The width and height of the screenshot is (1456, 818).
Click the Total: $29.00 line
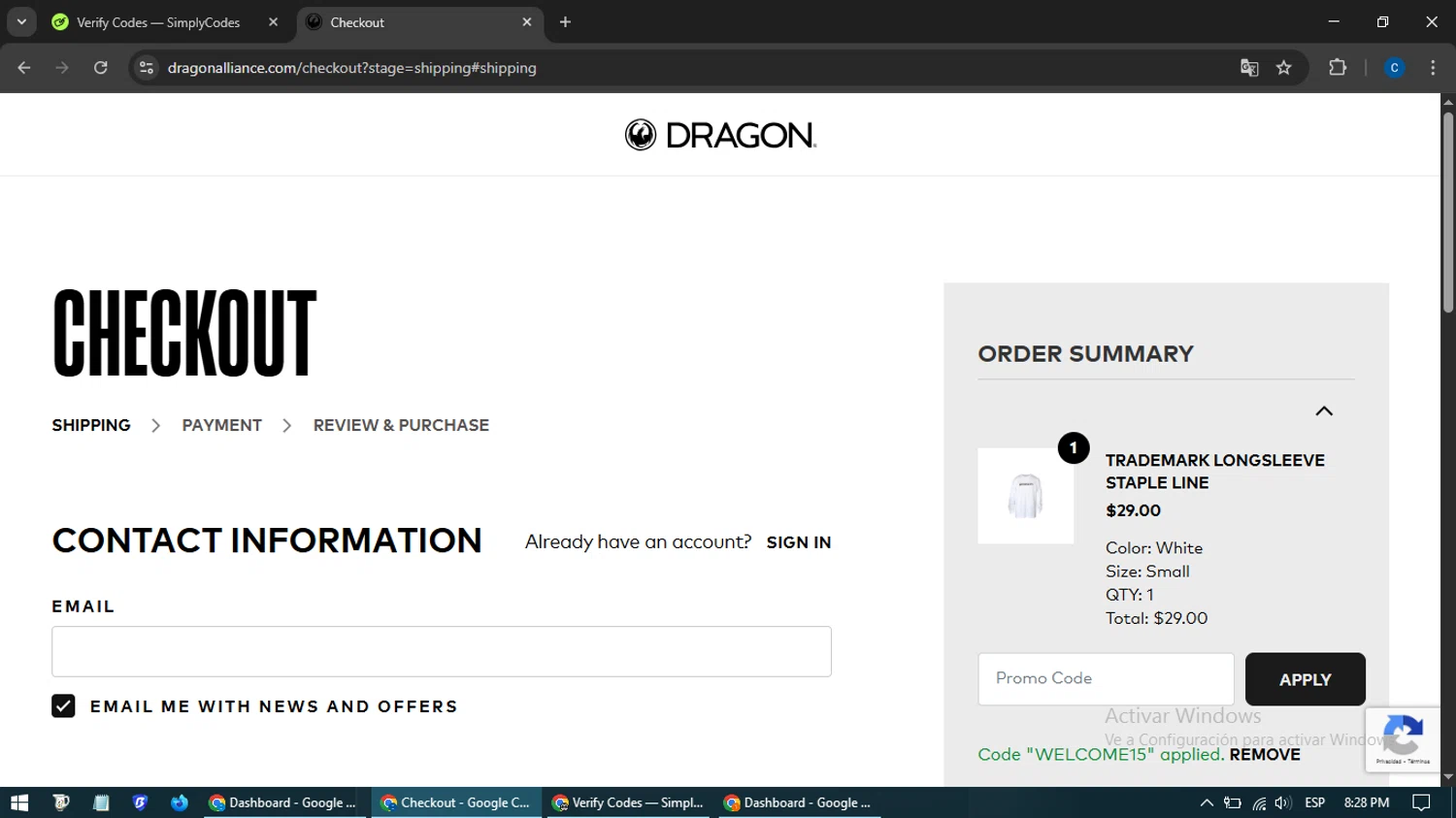[x=1156, y=618]
